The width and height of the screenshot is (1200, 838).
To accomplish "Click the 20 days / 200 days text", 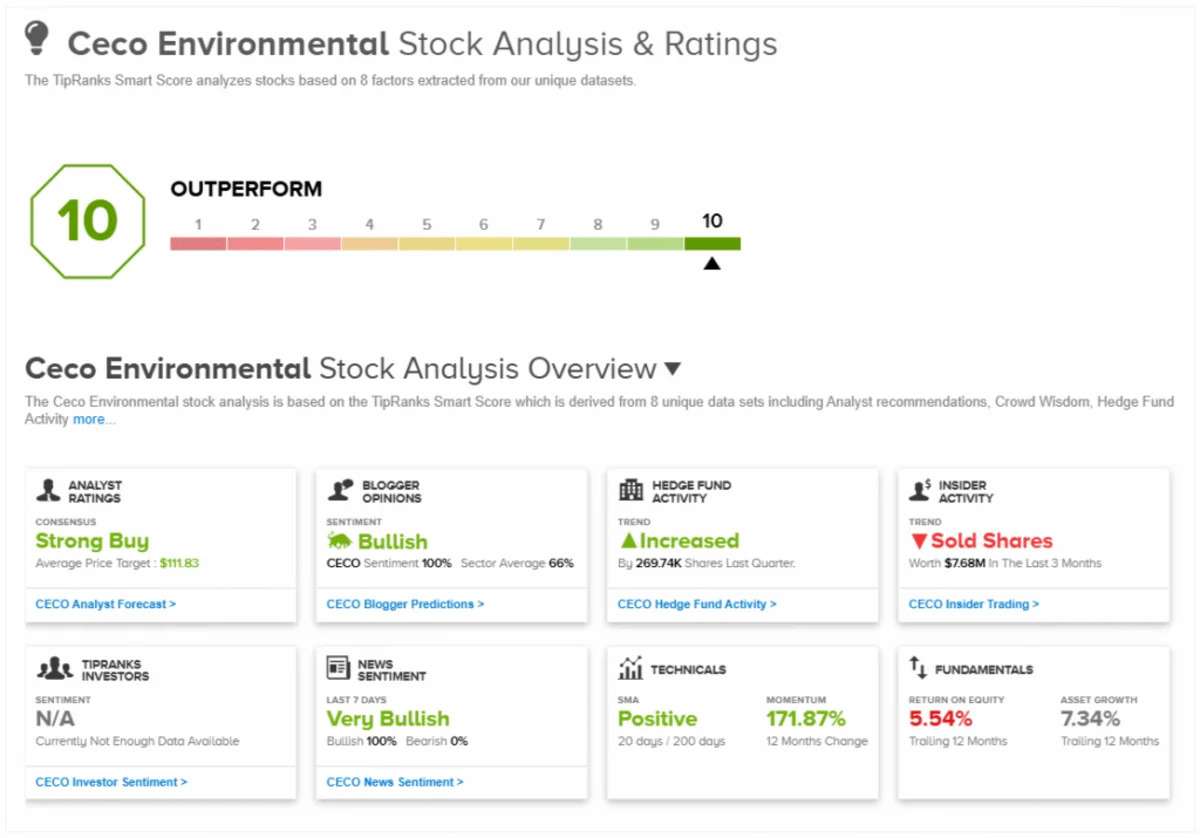I will [x=672, y=741].
